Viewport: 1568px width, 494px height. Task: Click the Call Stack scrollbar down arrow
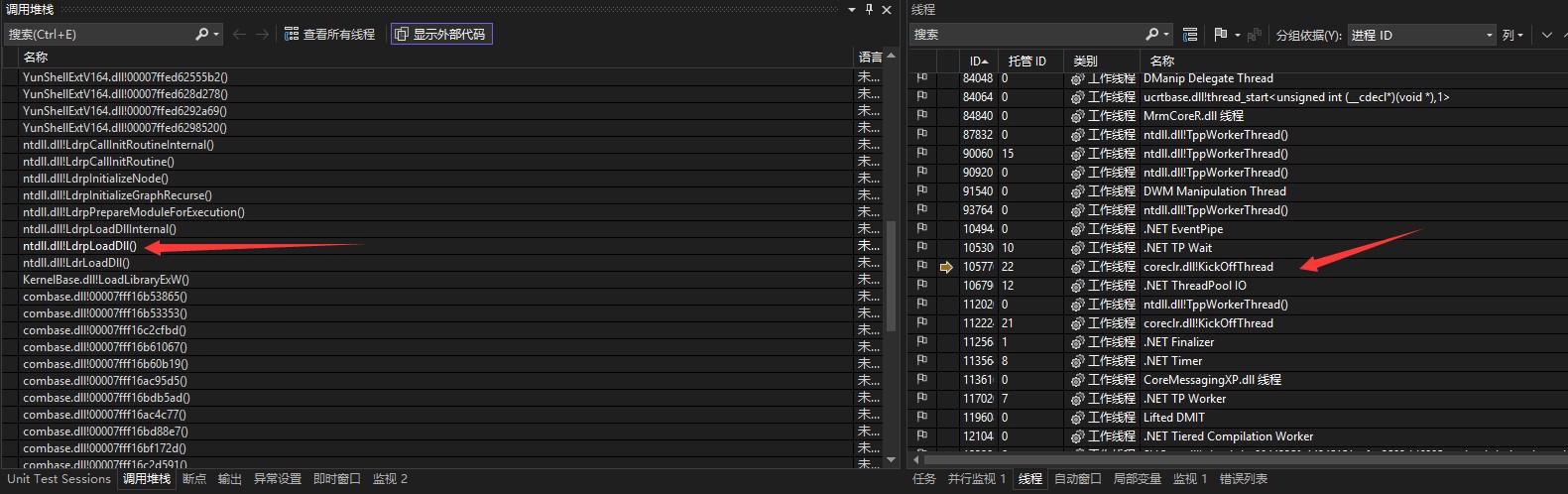[x=891, y=459]
